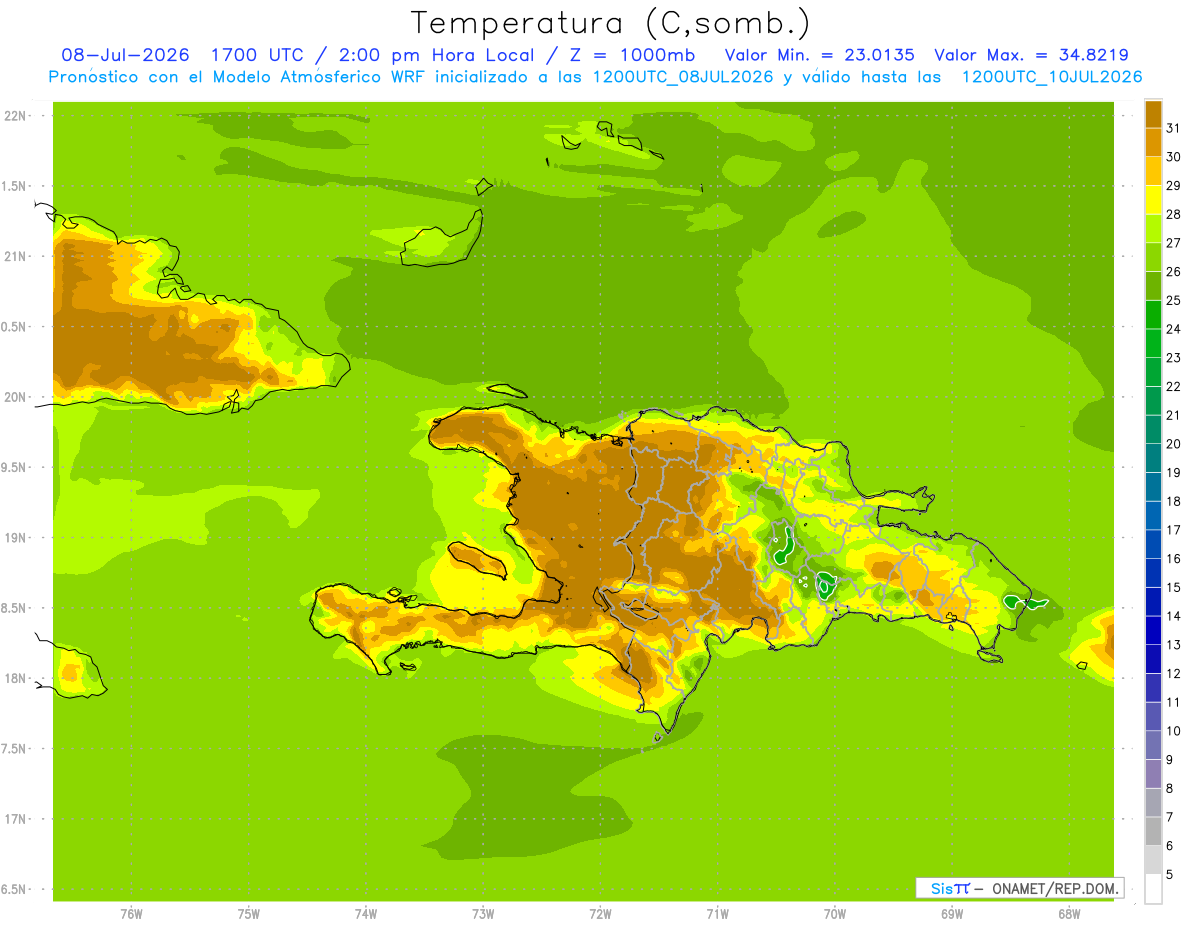Select the initialization stamp "1200UTC_08JUL2026"
This screenshot has height=927, width=1200.
683,77
